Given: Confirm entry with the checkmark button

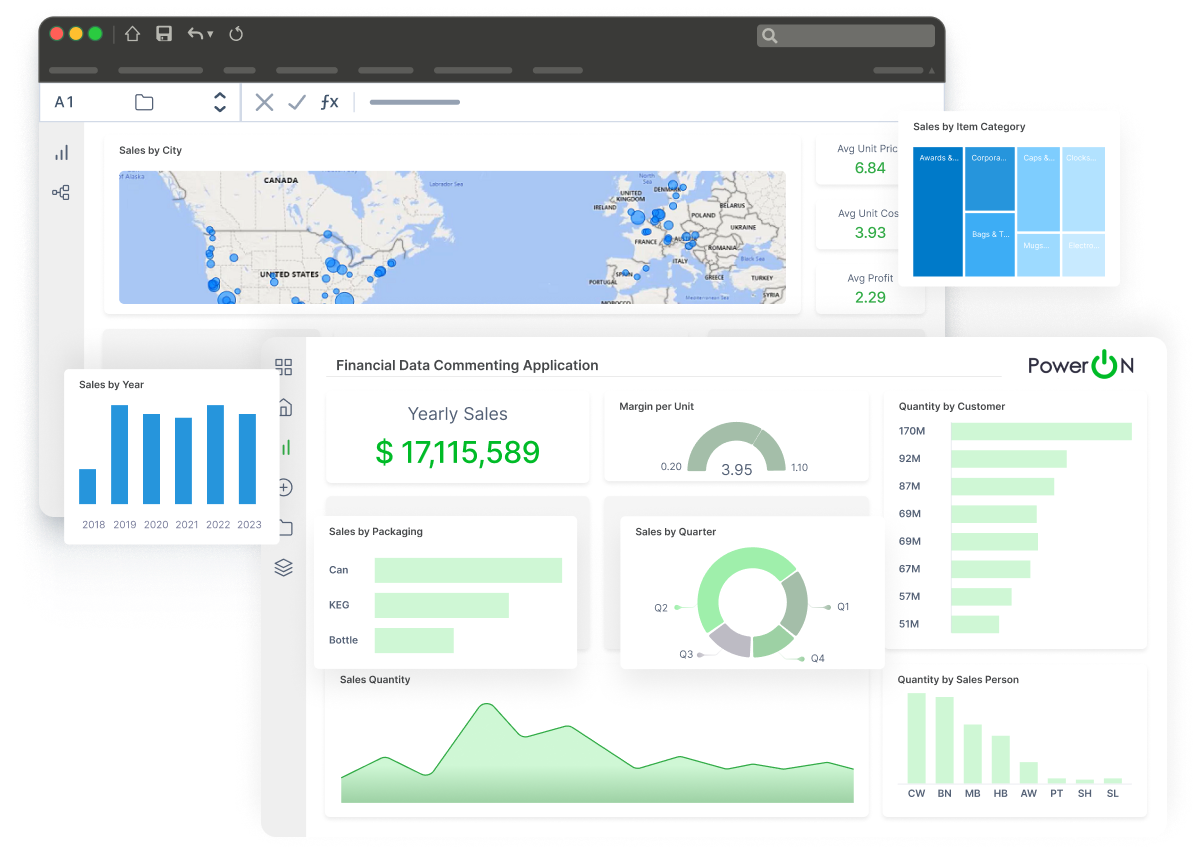Looking at the screenshot, I should coord(296,101).
